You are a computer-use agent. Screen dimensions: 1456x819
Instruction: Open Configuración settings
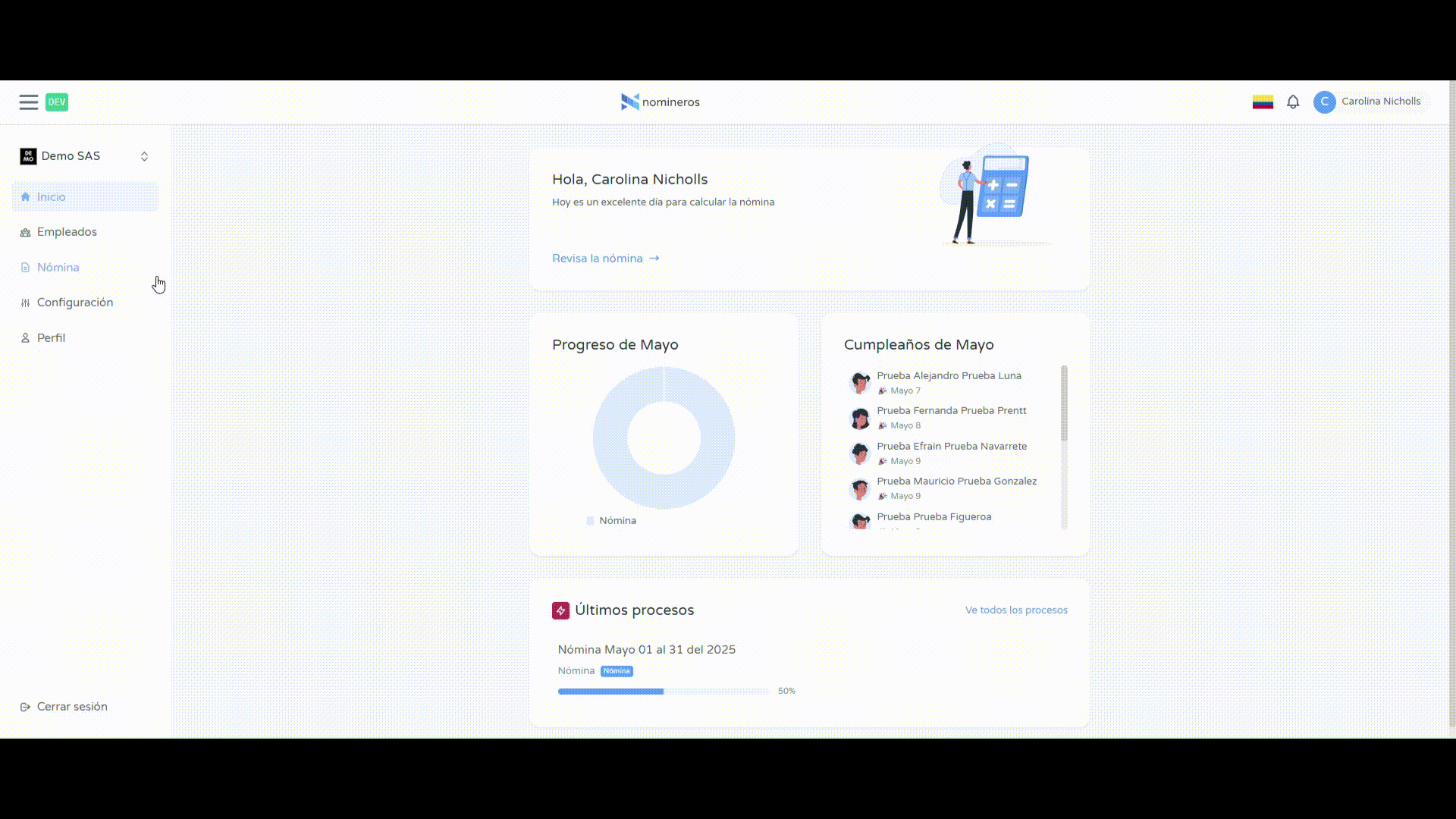(75, 303)
